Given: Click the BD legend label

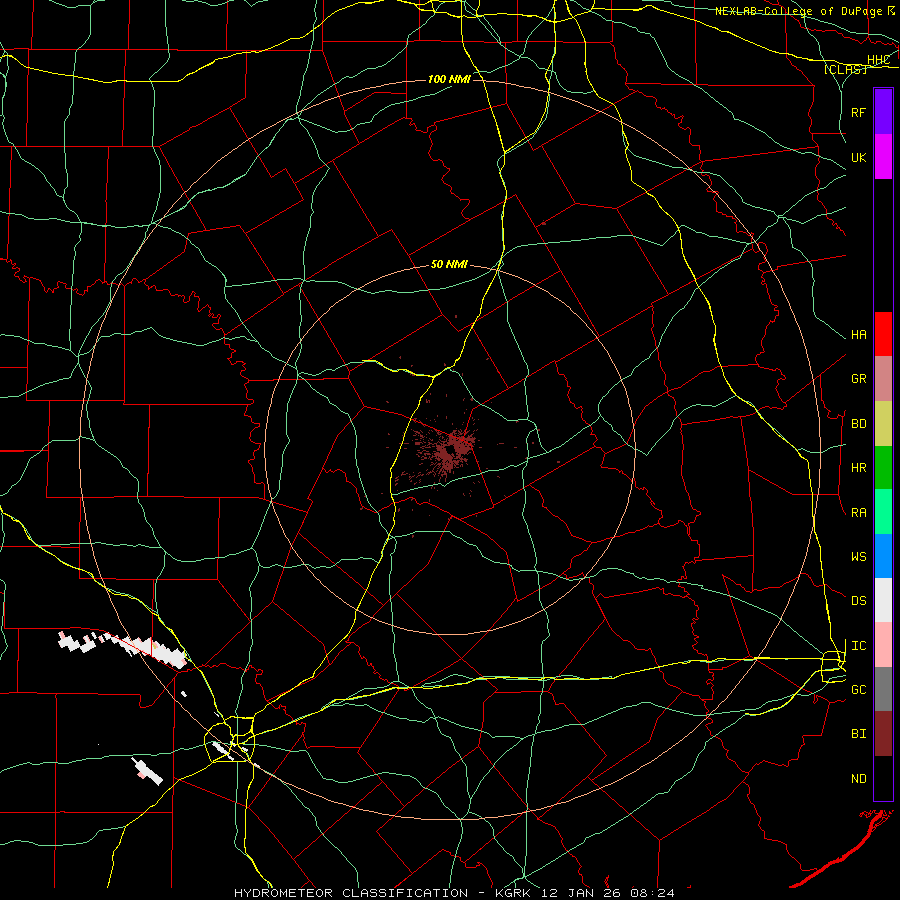Looking at the screenshot, I should point(858,424).
